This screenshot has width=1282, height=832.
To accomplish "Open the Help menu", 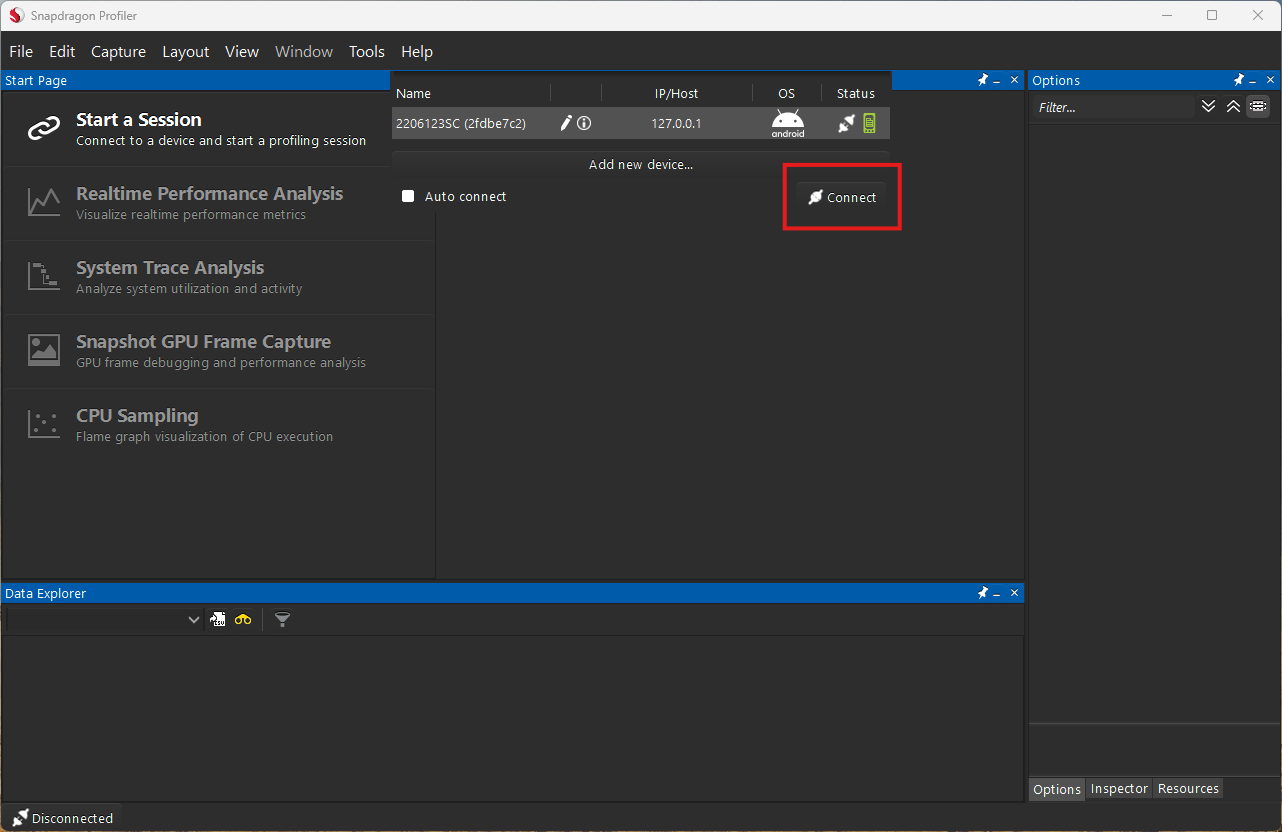I will [417, 52].
